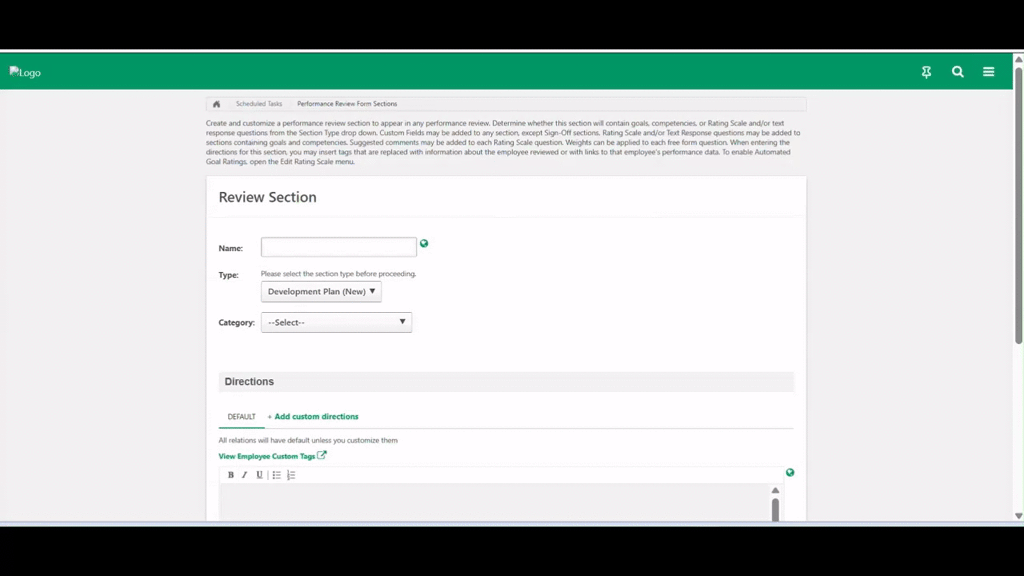1024x576 pixels.
Task: Open the hamburger menu icon
Action: 989,72
